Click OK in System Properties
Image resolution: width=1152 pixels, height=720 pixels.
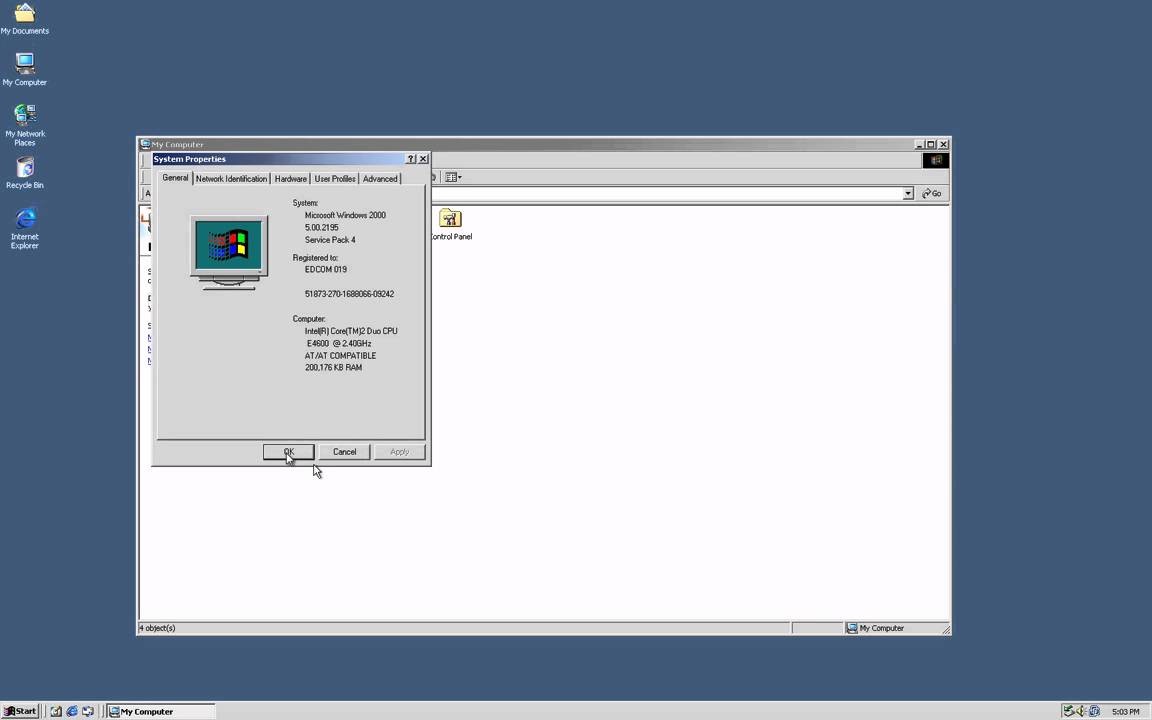coord(289,452)
